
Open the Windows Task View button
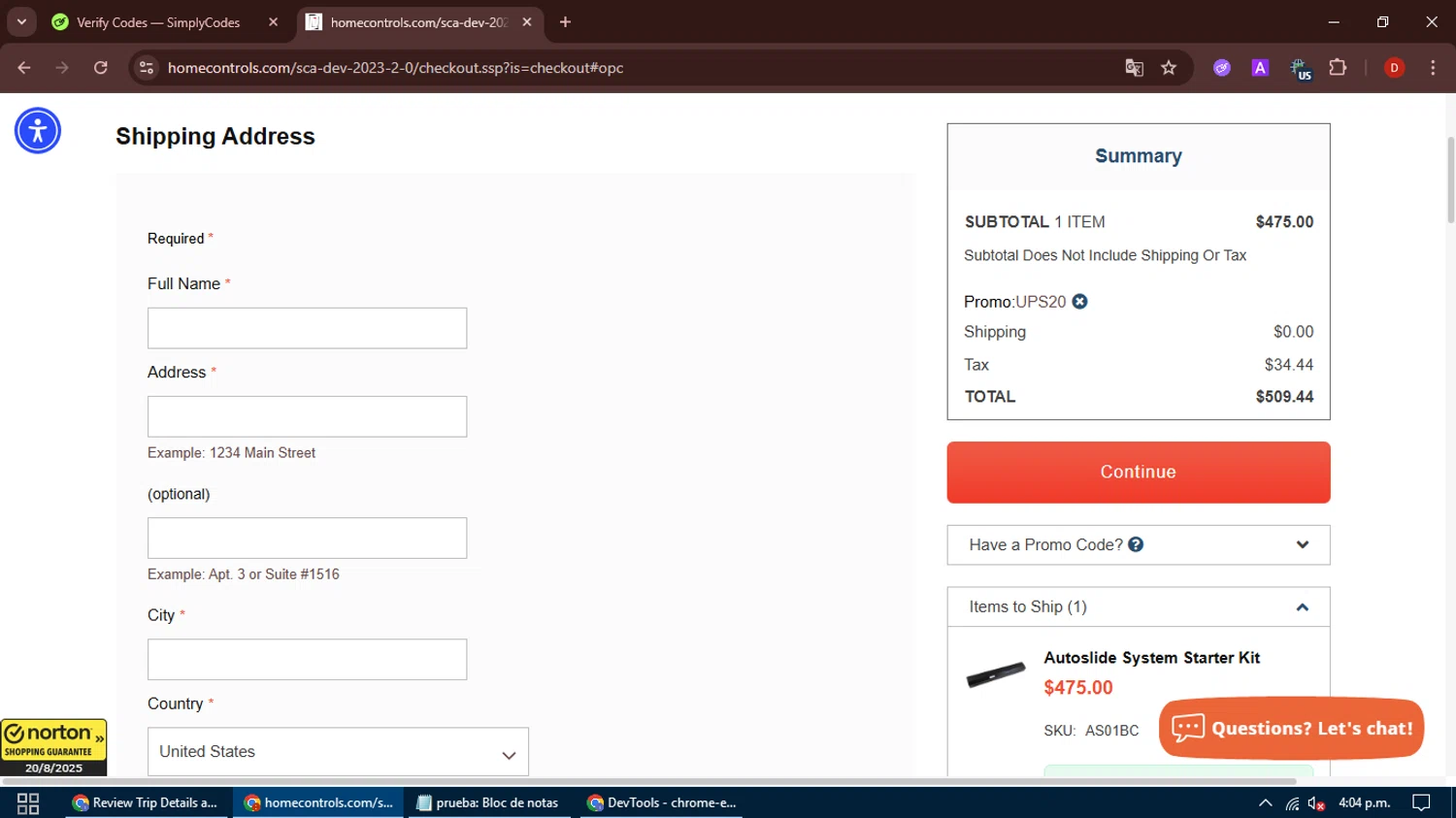pyautogui.click(x=28, y=803)
